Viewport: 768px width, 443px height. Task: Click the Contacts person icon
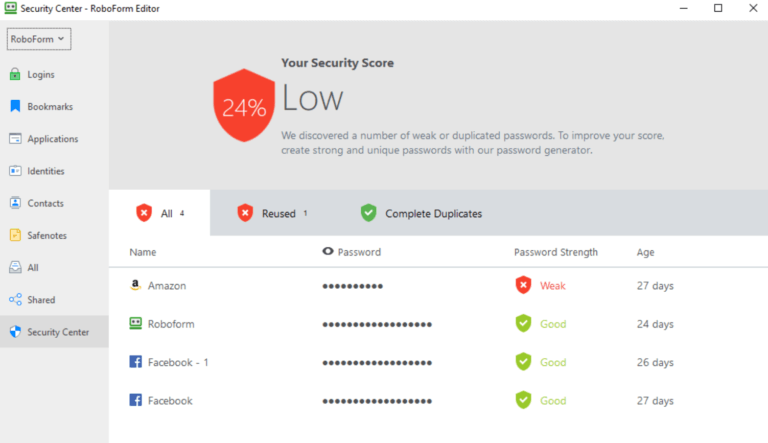coord(15,203)
